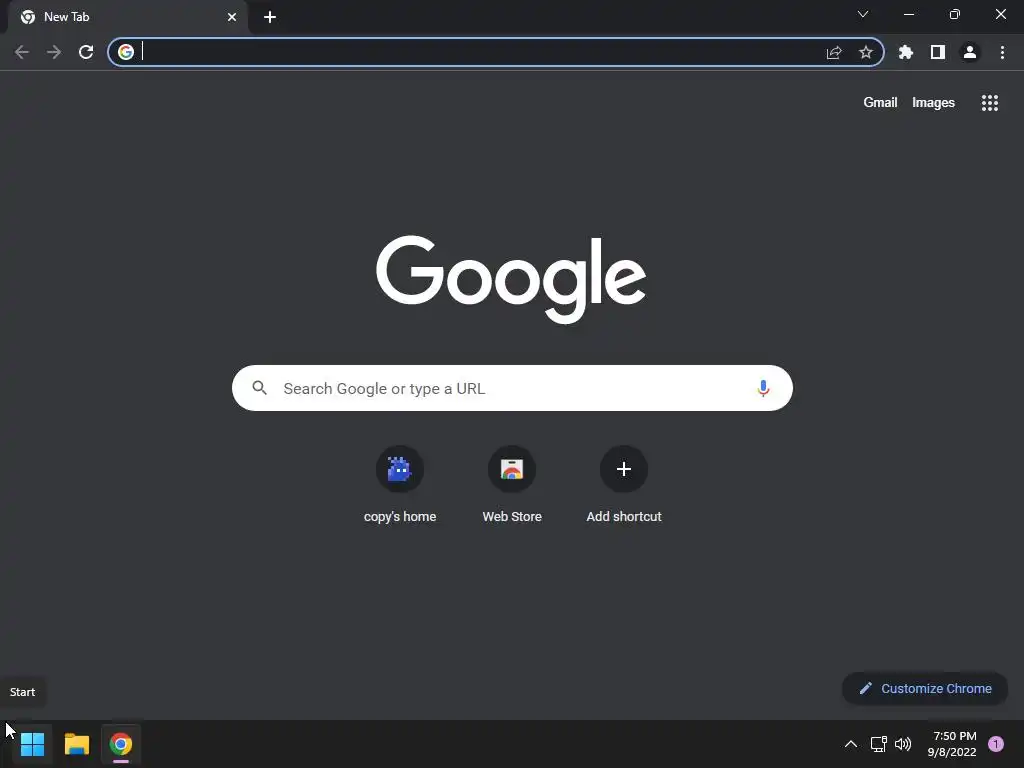Restore down the Chrome window
The image size is (1024, 768).
(955, 14)
